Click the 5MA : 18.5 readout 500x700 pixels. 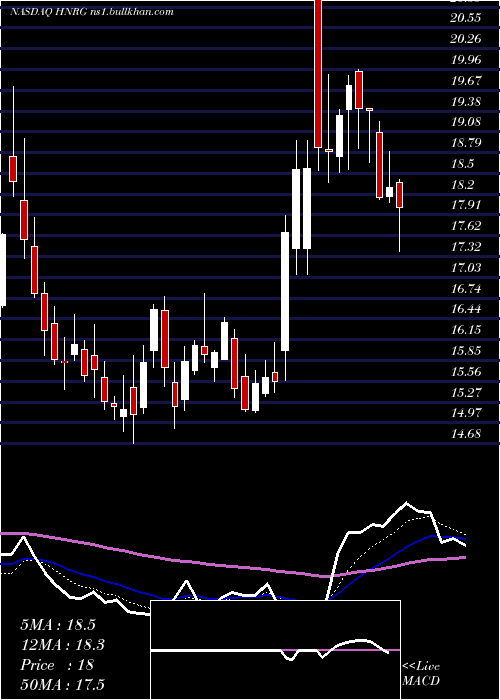(x=58, y=625)
